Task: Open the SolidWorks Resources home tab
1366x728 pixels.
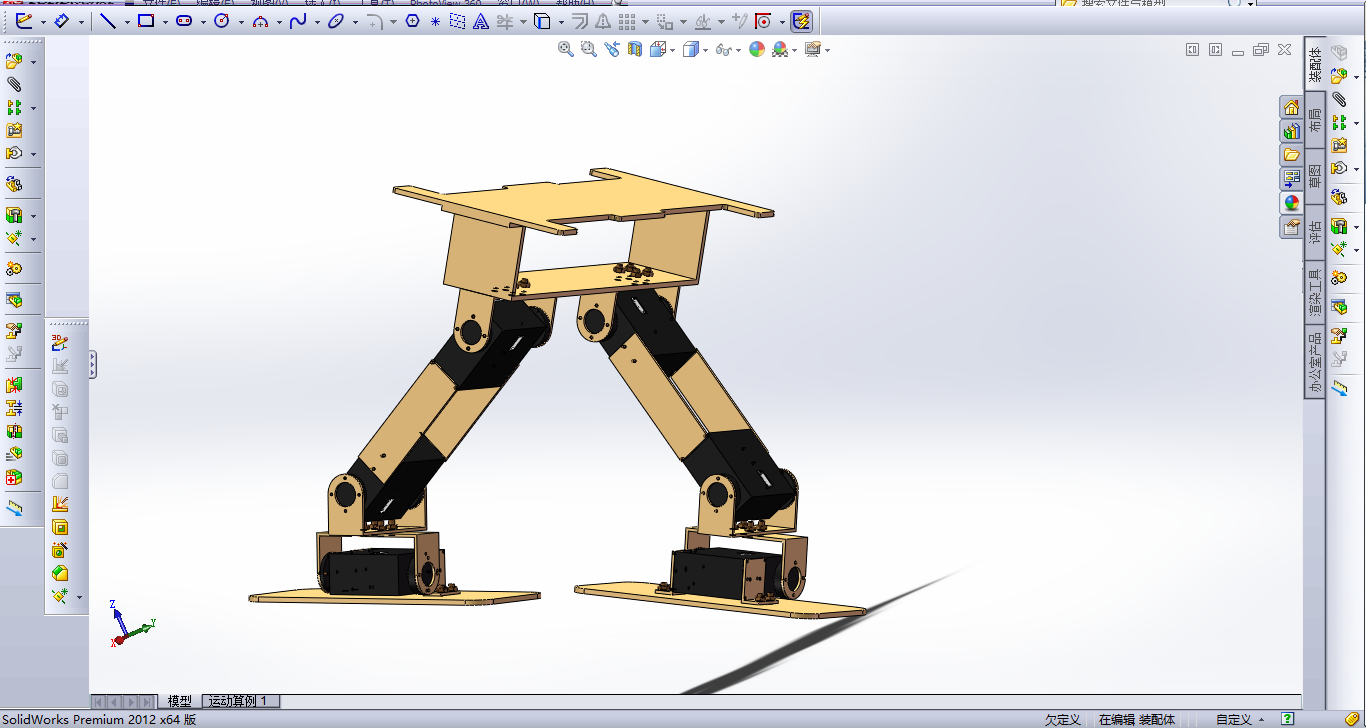Action: (x=1291, y=107)
